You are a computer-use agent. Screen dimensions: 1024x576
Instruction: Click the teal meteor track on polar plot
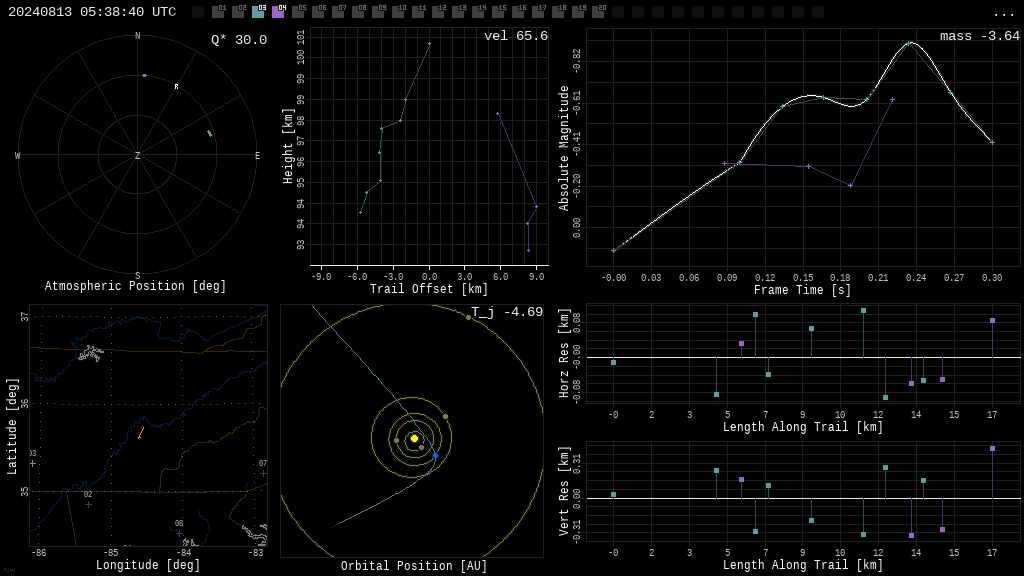210,133
